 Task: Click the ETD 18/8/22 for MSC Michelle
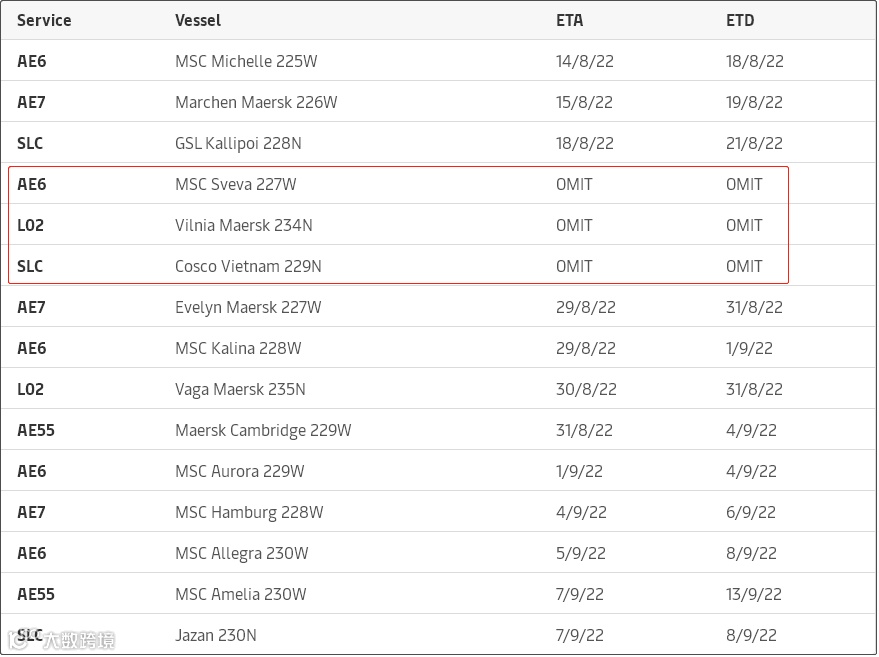pyautogui.click(x=755, y=61)
